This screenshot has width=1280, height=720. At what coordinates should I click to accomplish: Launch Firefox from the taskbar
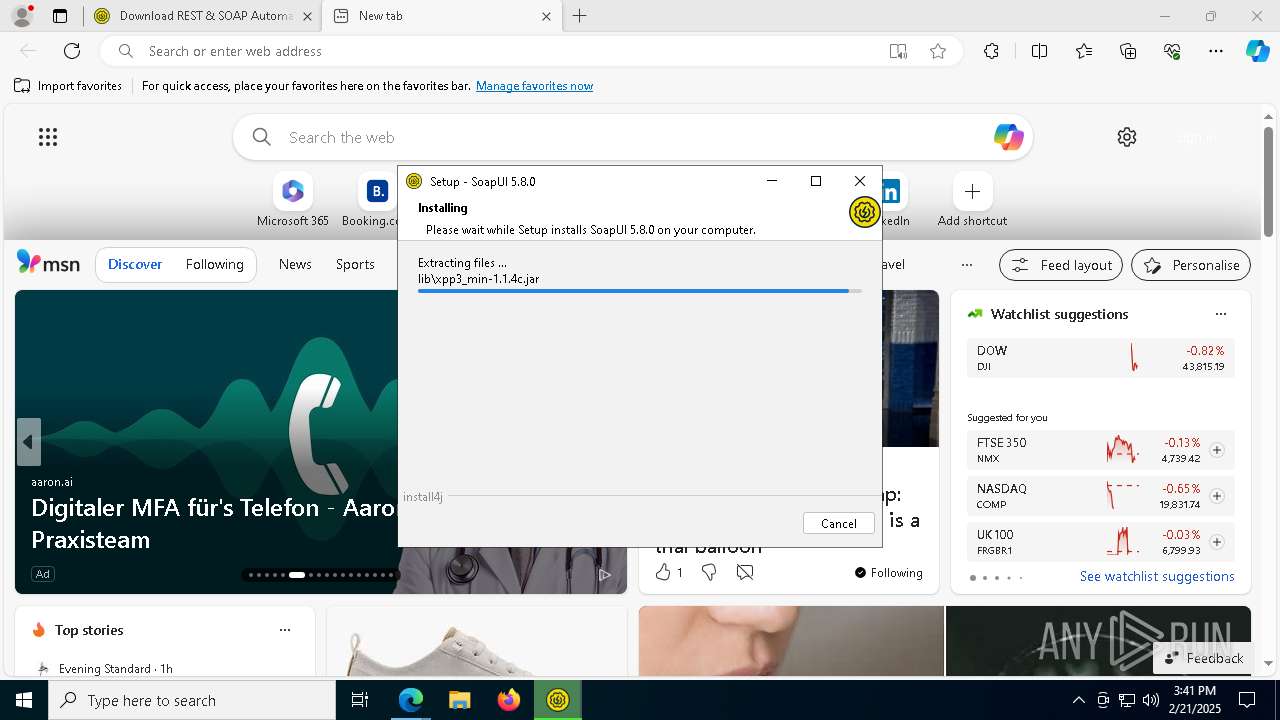click(508, 700)
